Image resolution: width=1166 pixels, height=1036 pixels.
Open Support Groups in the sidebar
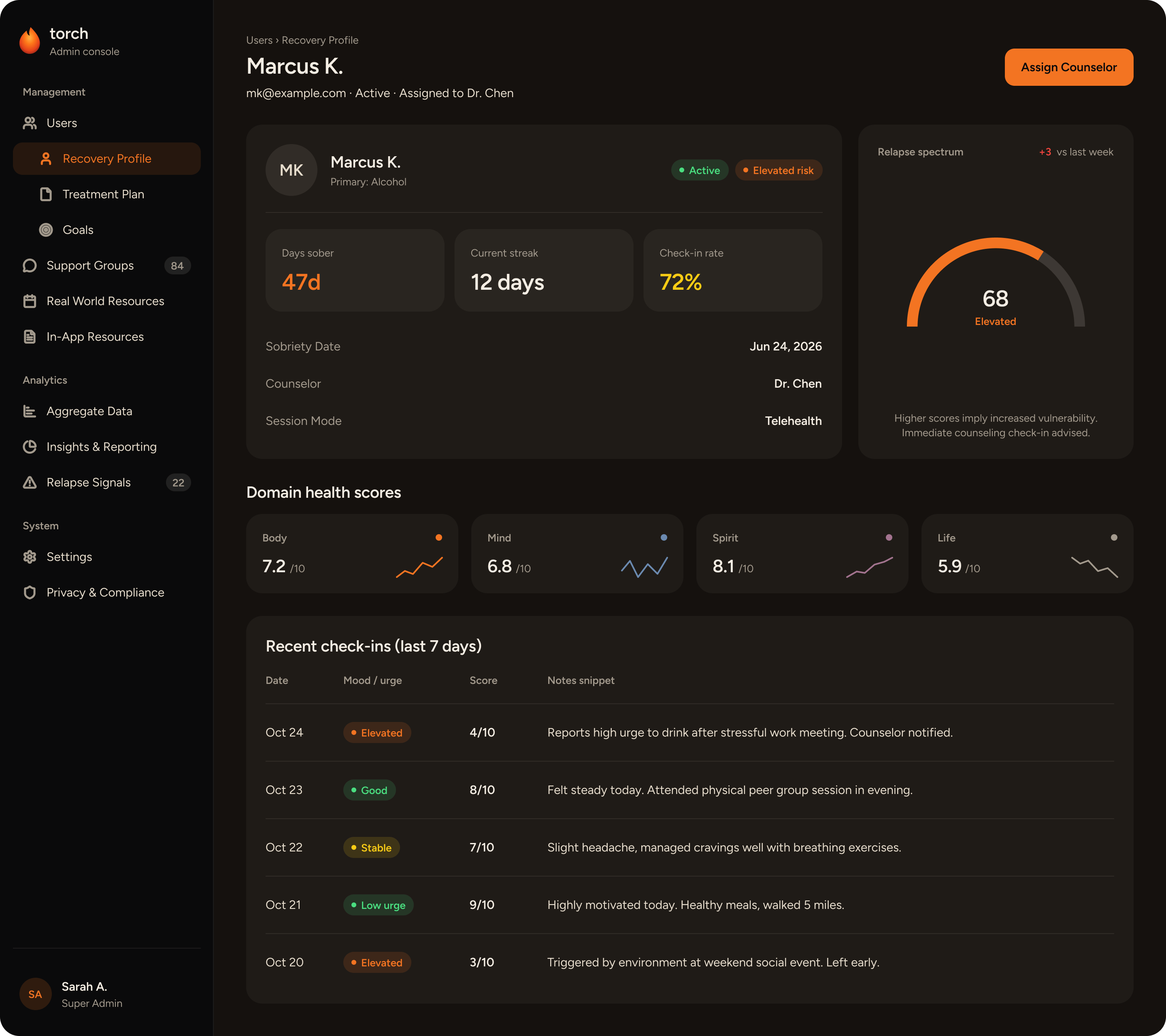pyautogui.click(x=106, y=266)
